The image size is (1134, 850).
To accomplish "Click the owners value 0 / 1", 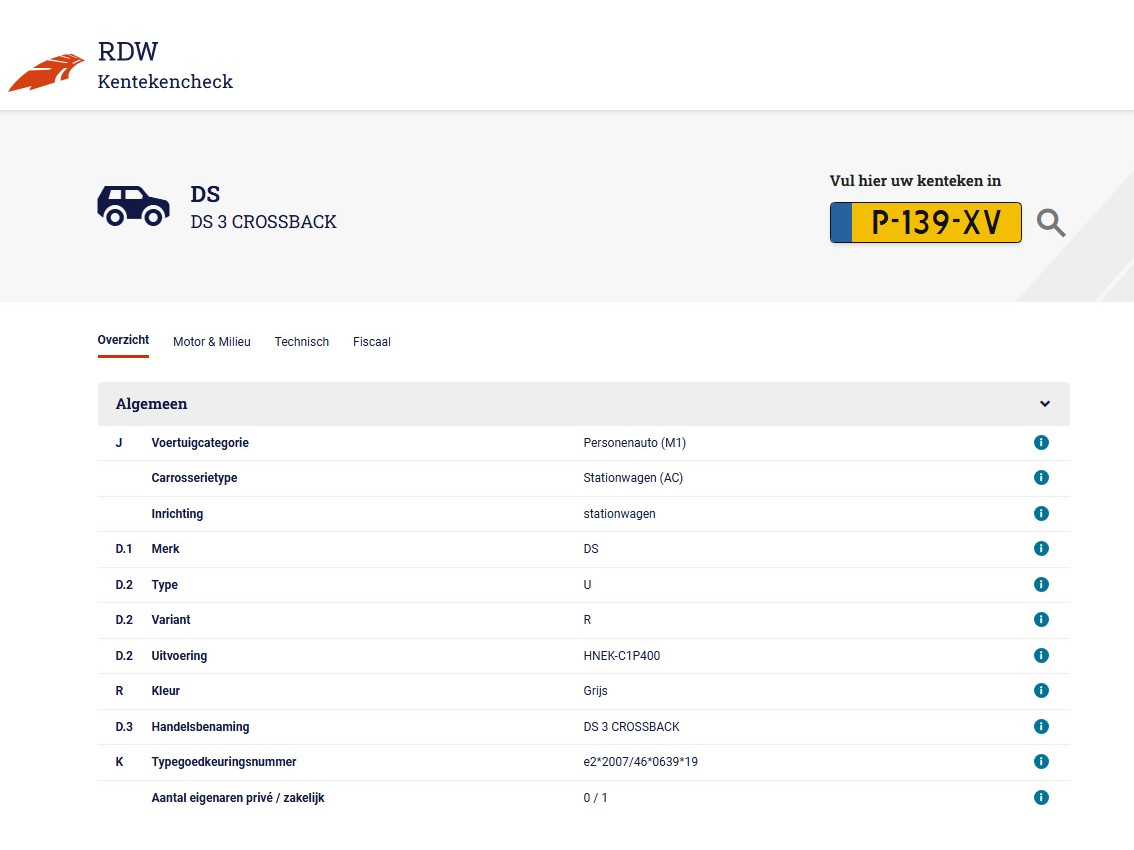I will tap(595, 797).
